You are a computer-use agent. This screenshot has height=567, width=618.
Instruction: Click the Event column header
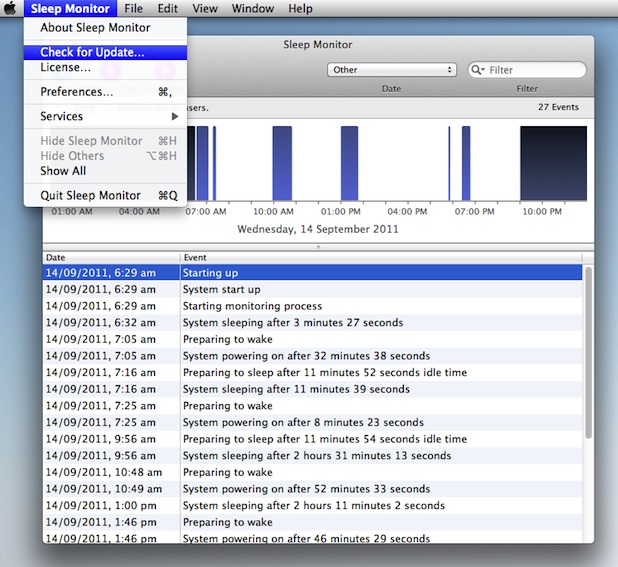pyautogui.click(x=381, y=258)
